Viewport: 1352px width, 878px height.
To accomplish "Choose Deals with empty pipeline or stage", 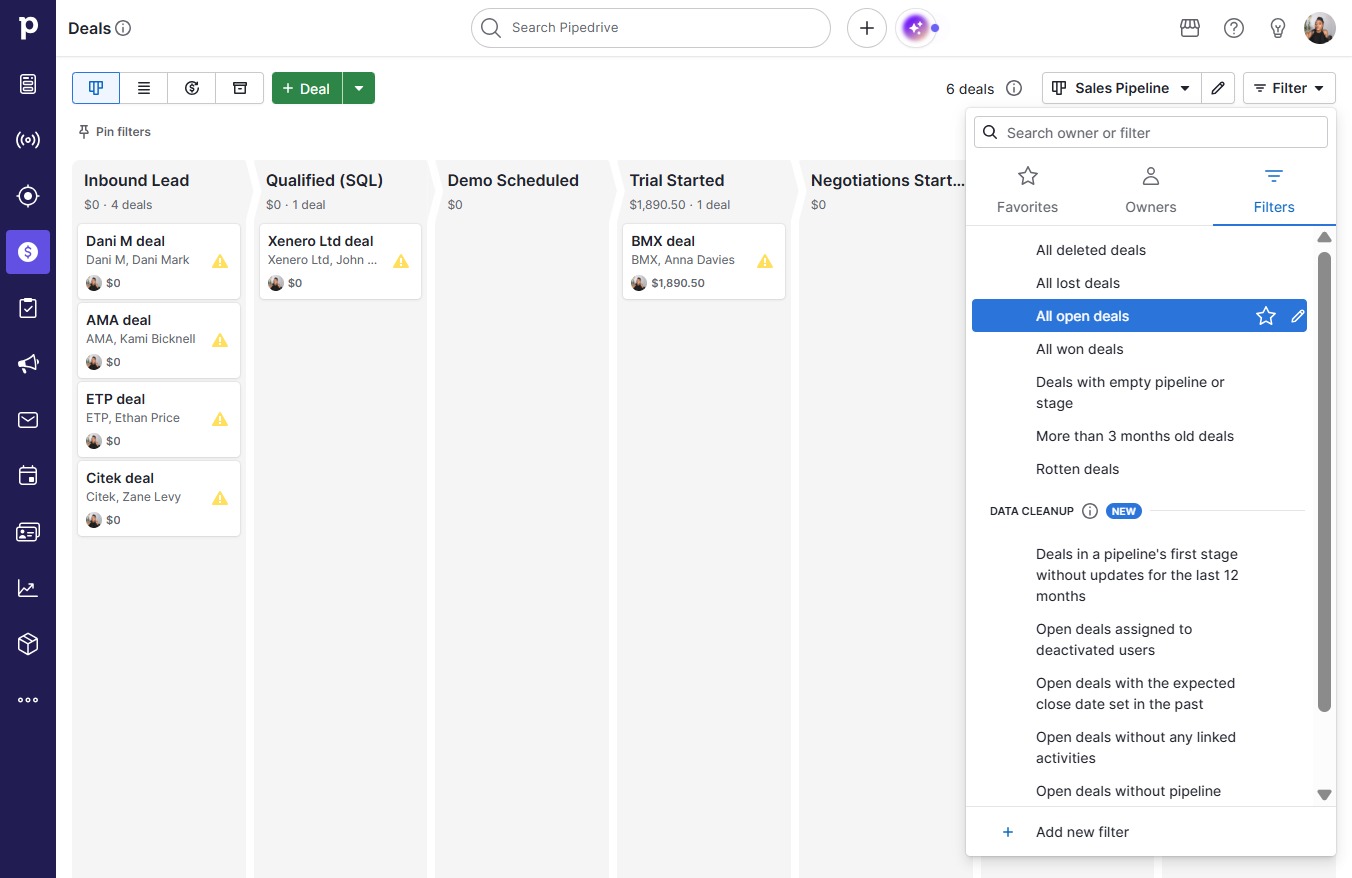I will point(1139,393).
